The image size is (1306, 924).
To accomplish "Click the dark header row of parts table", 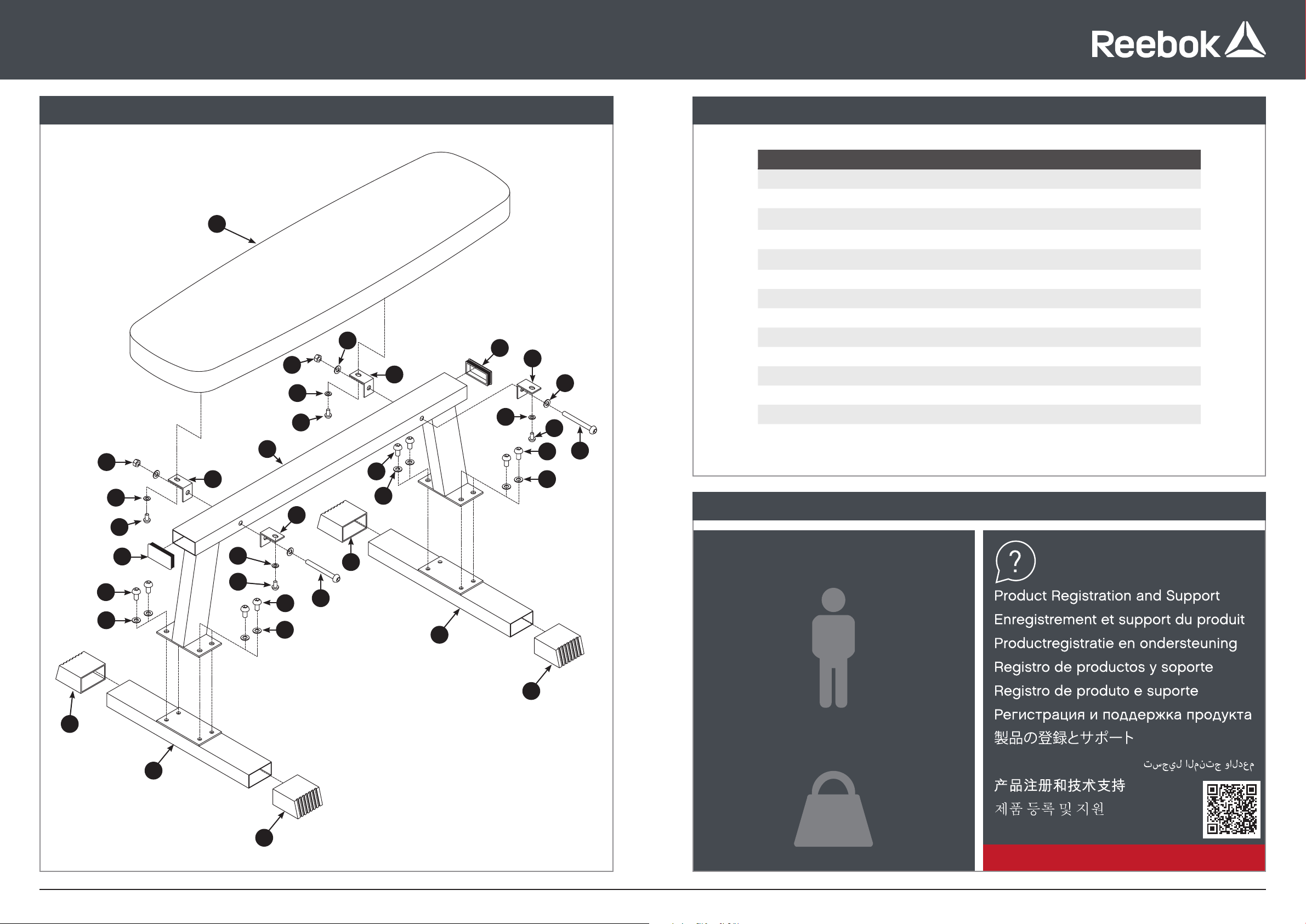I will click(979, 160).
